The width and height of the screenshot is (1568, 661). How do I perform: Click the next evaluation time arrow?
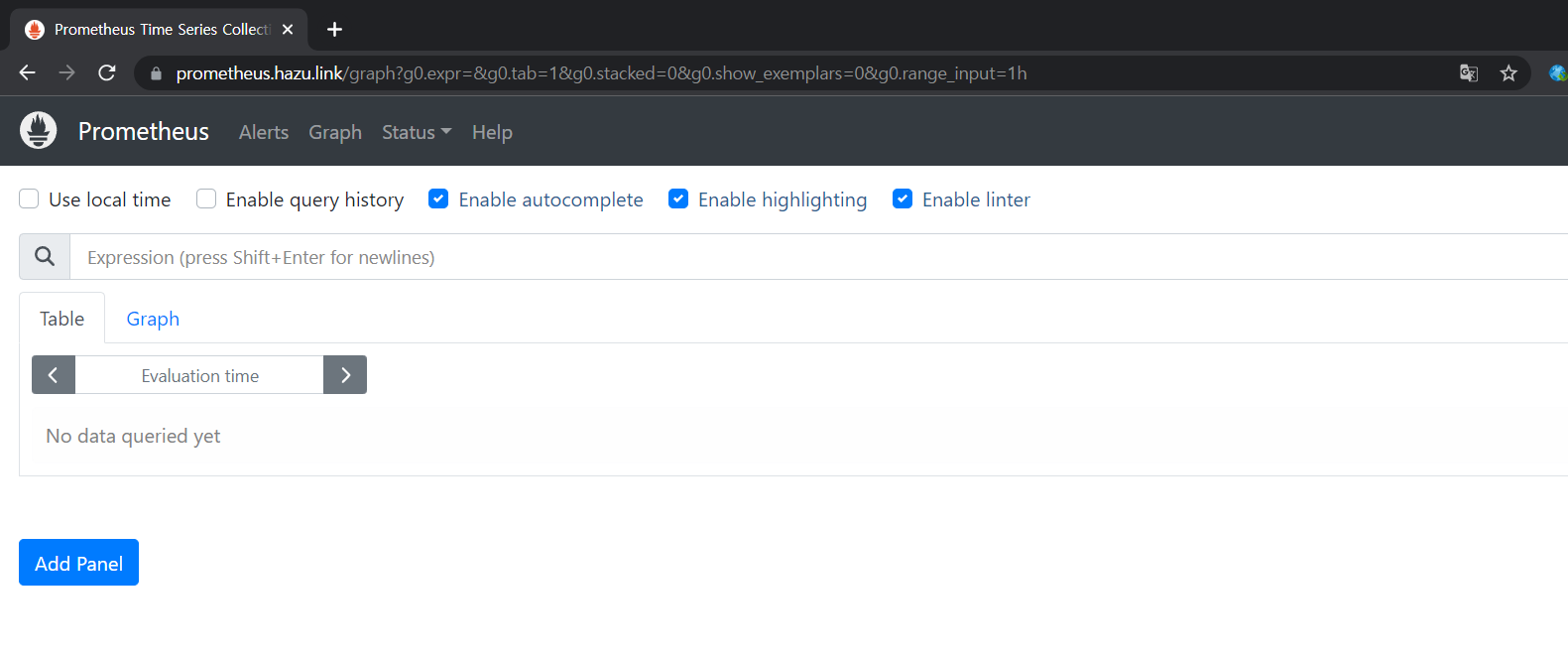(345, 374)
